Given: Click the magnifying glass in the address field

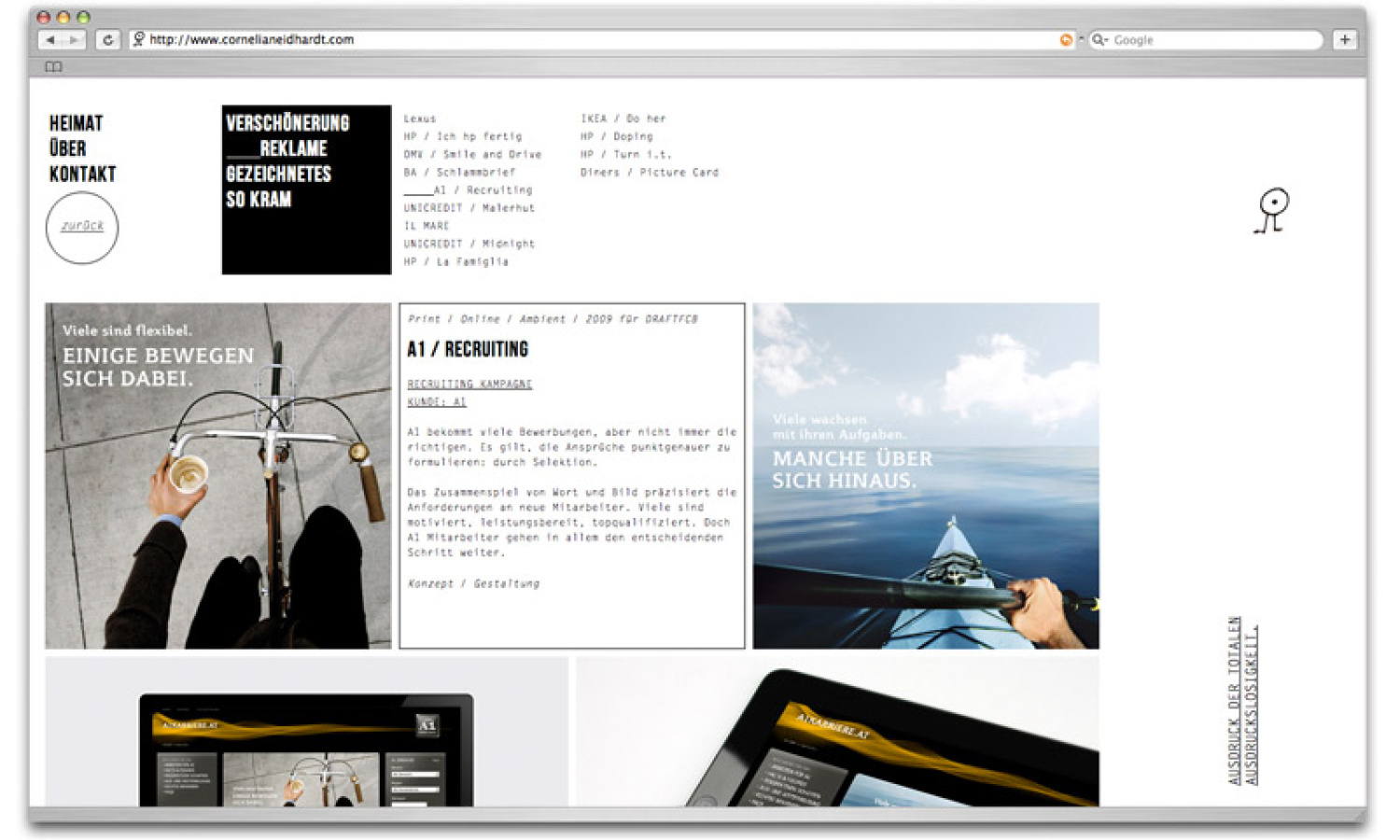Looking at the screenshot, I should (138, 39).
